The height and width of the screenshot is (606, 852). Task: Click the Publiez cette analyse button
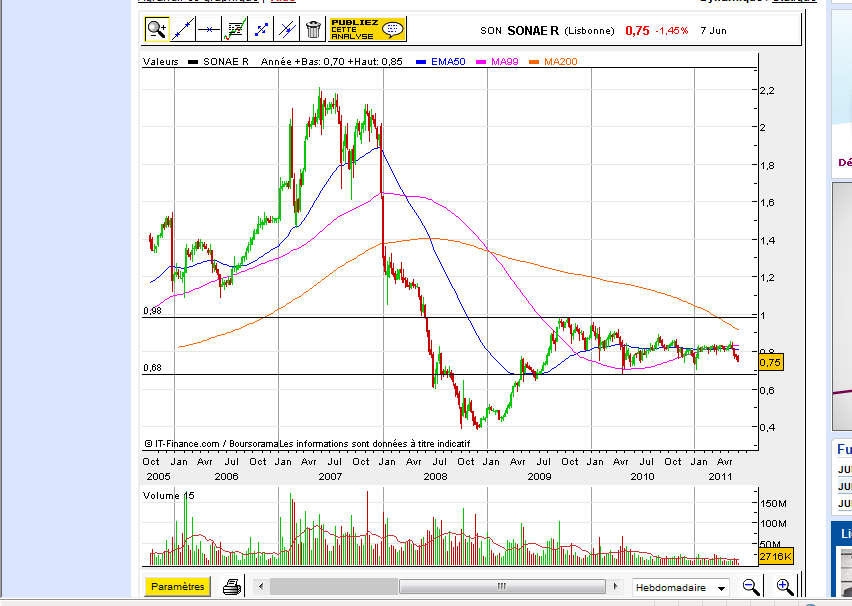pos(367,29)
